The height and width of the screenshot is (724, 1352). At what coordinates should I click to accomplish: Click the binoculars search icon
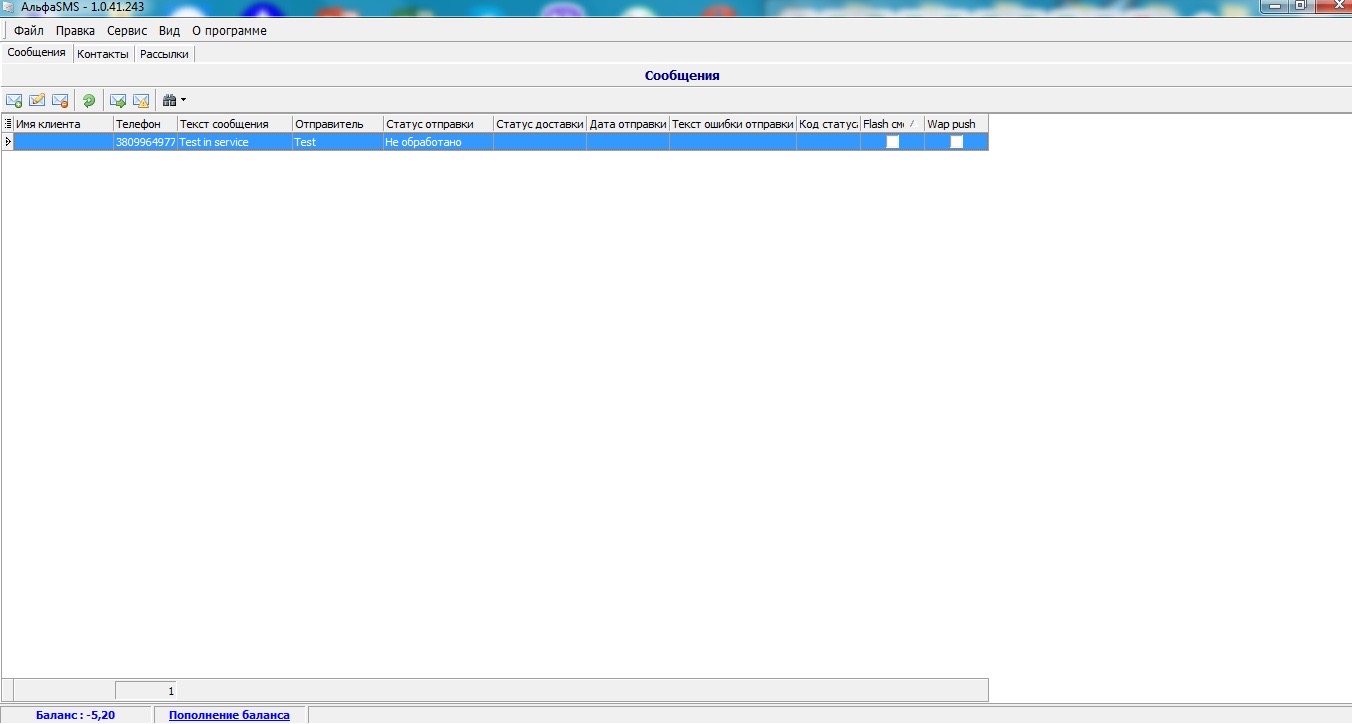coord(169,100)
